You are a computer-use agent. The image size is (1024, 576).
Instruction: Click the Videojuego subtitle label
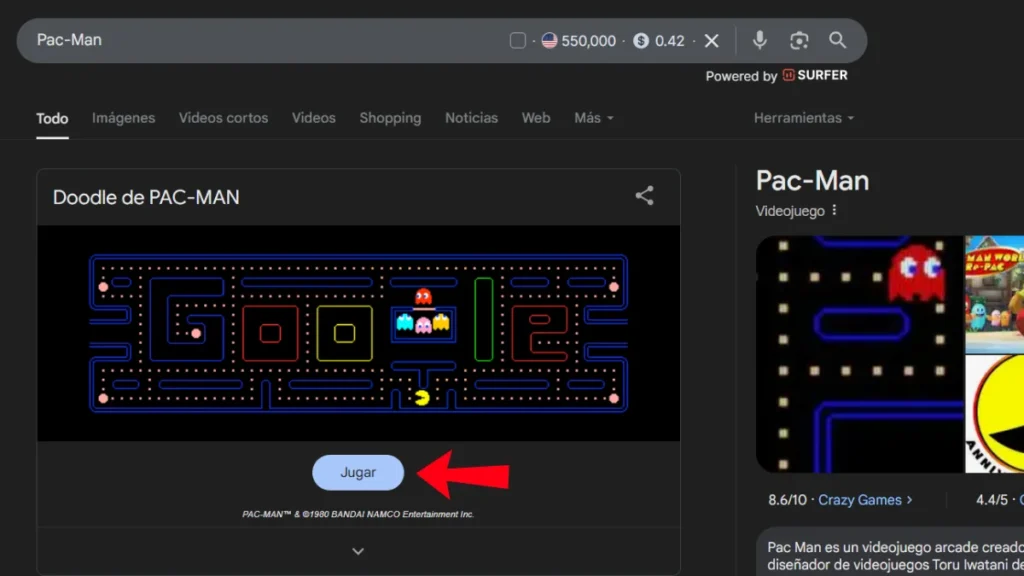pyautogui.click(x=790, y=211)
